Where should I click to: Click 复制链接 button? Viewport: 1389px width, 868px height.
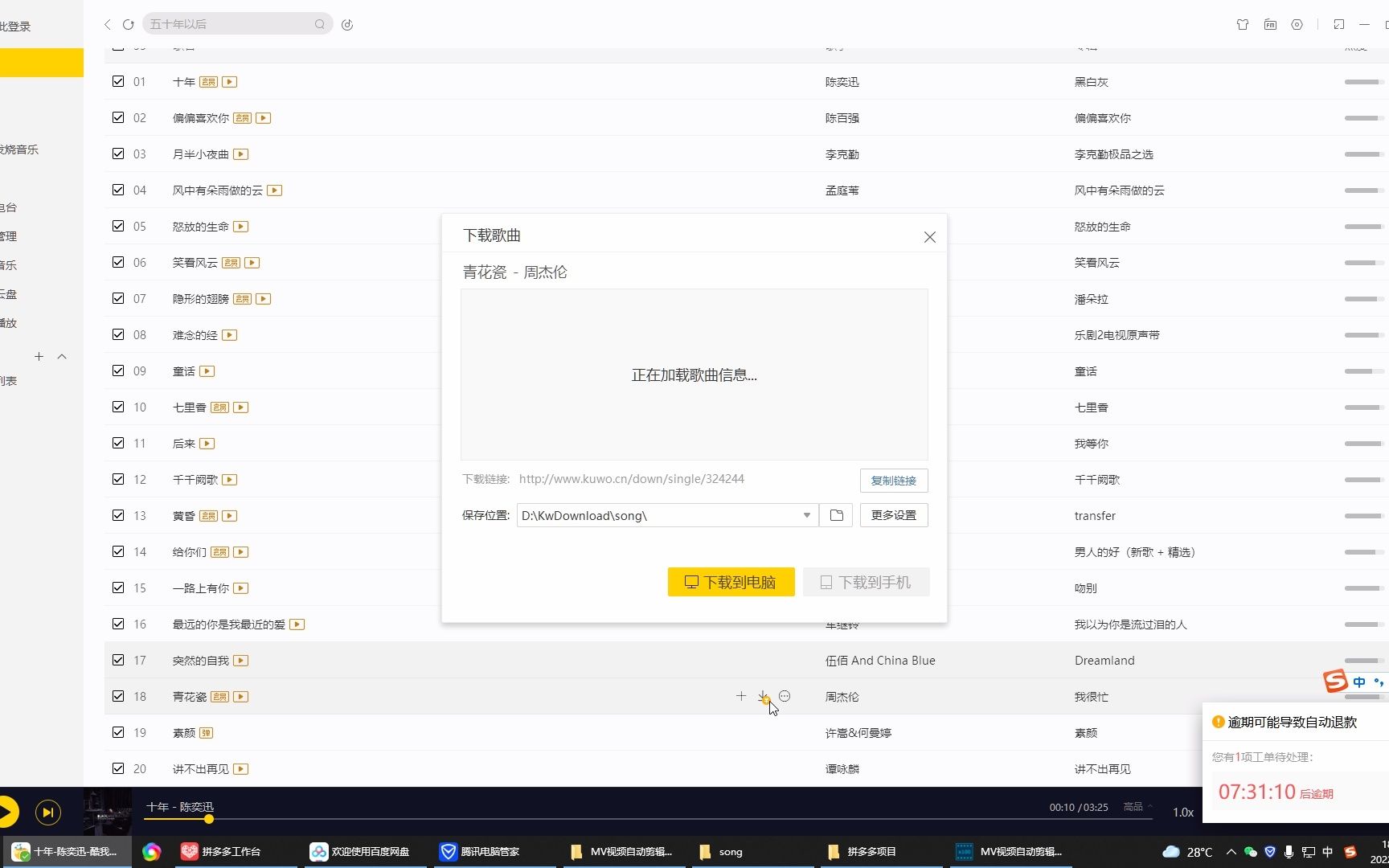coord(894,481)
